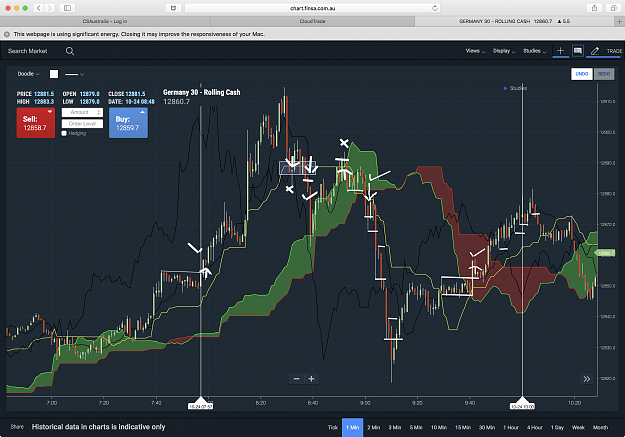625x437 pixels.
Task: Click the Search Market field
Action: tap(28, 51)
